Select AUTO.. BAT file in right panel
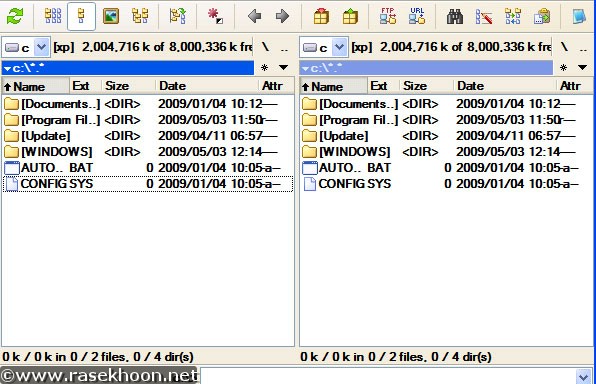This screenshot has height=384, width=596. pyautogui.click(x=446, y=168)
